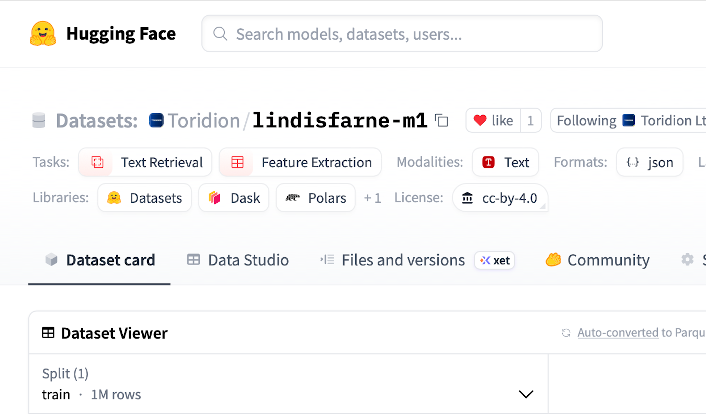Viewport: 706px width, 414px height.
Task: Select the Text modality tag
Action: [505, 162]
